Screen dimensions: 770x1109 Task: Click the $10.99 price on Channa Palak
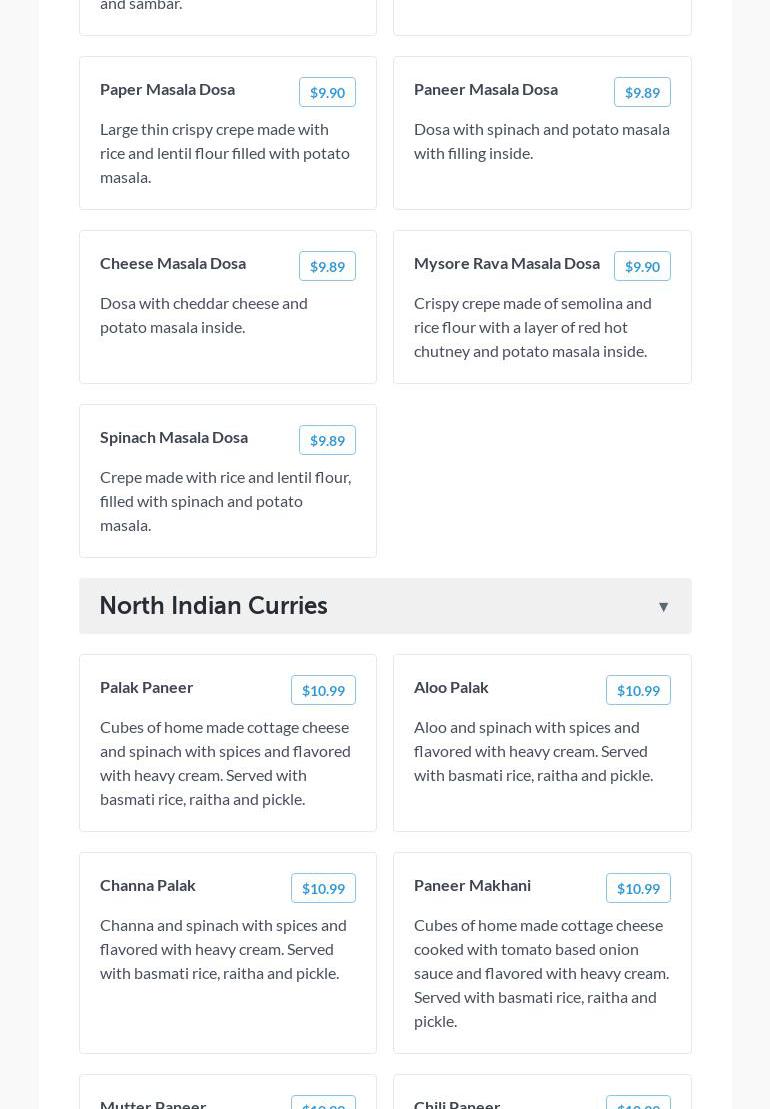(323, 888)
